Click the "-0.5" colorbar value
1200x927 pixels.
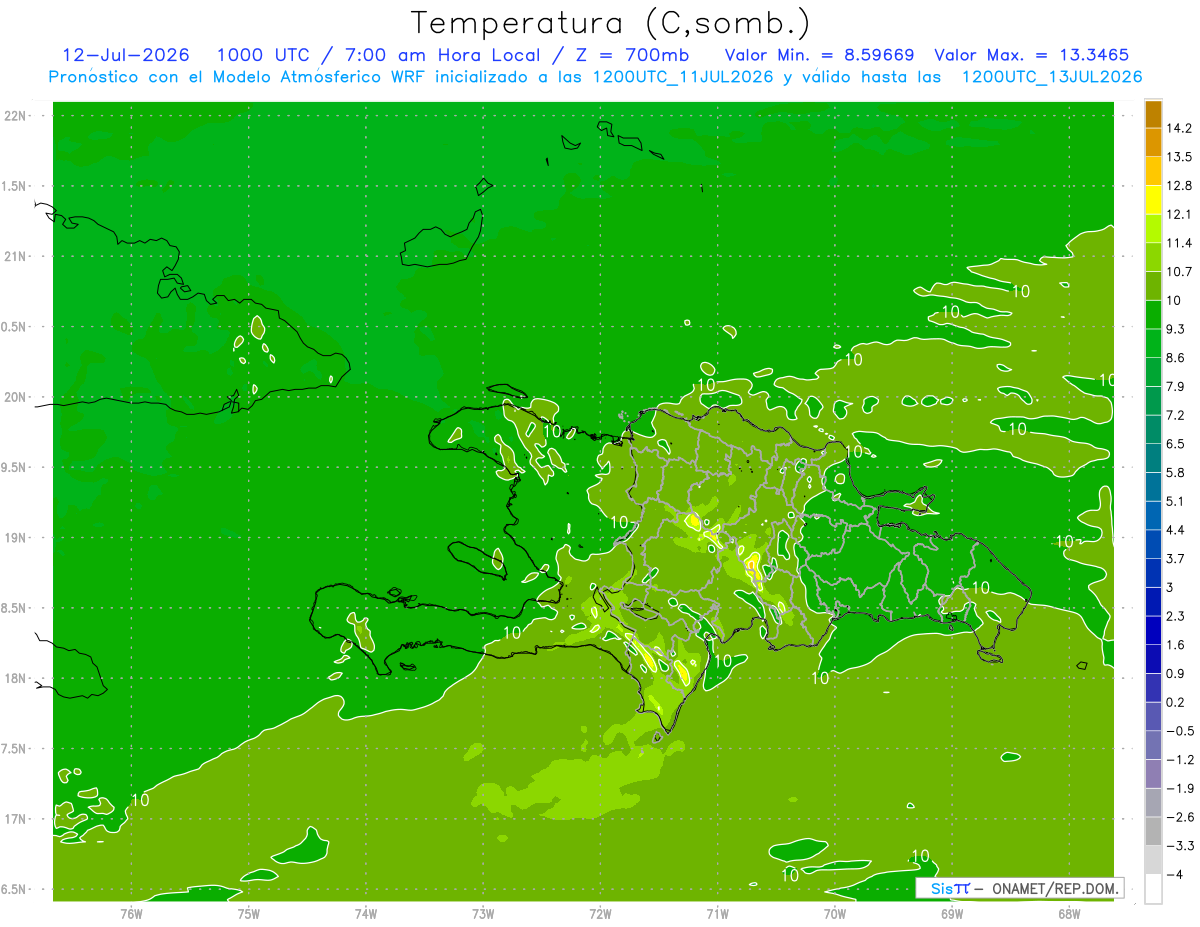click(1179, 731)
